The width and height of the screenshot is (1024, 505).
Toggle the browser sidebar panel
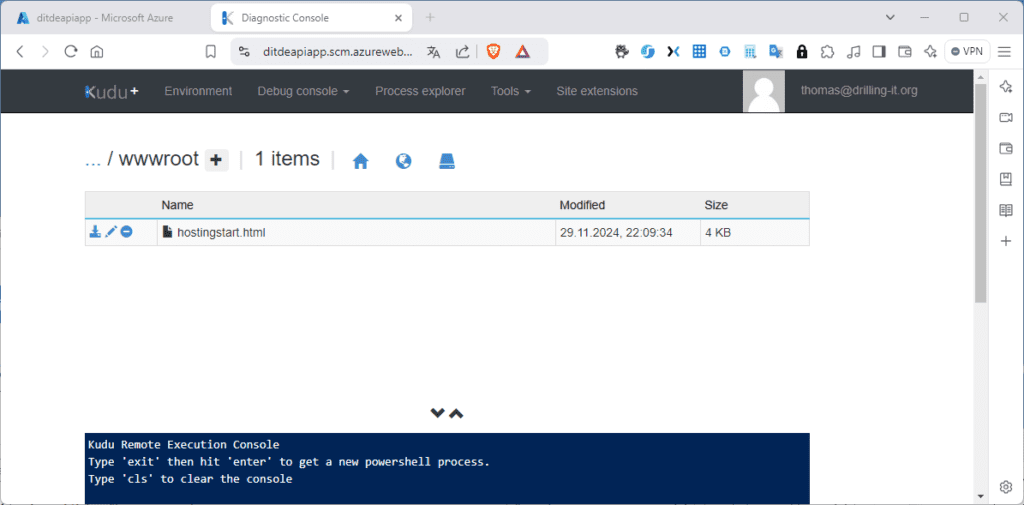coord(879,52)
